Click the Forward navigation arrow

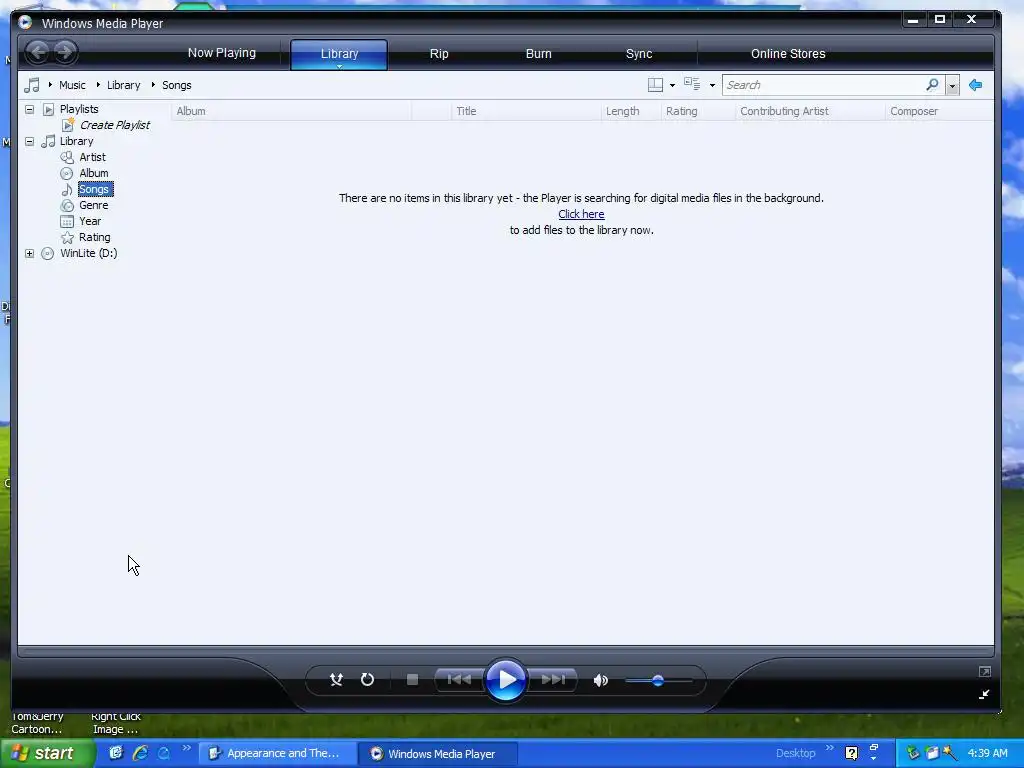pos(65,52)
